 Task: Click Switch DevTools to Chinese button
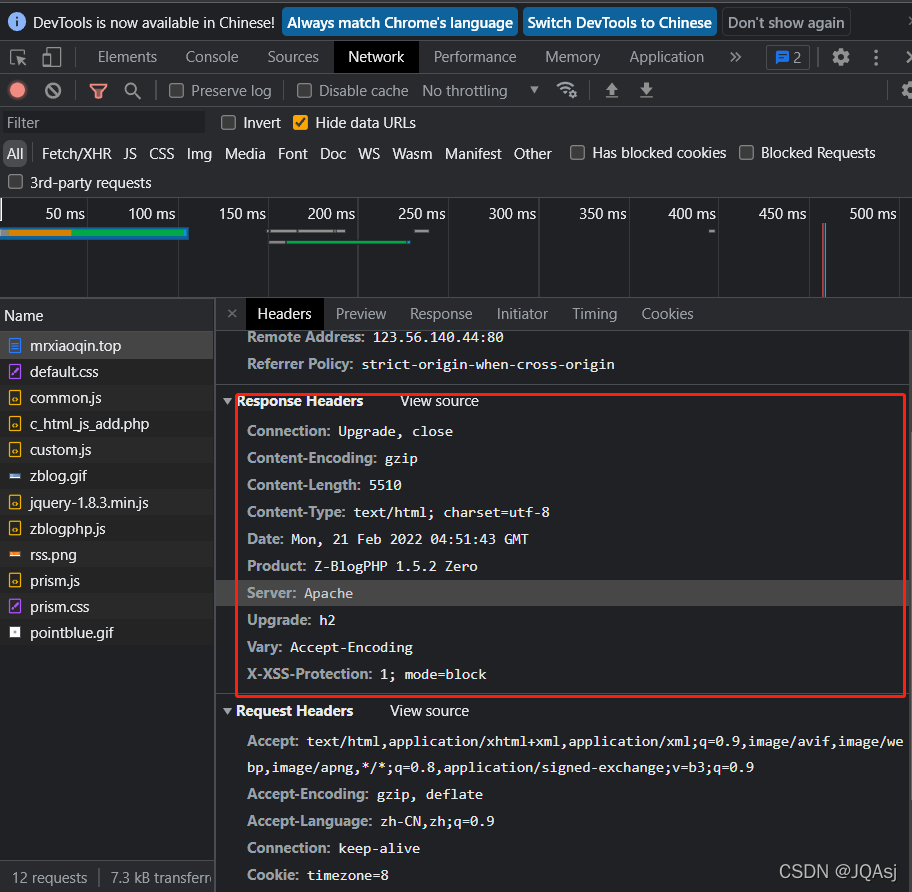point(619,22)
